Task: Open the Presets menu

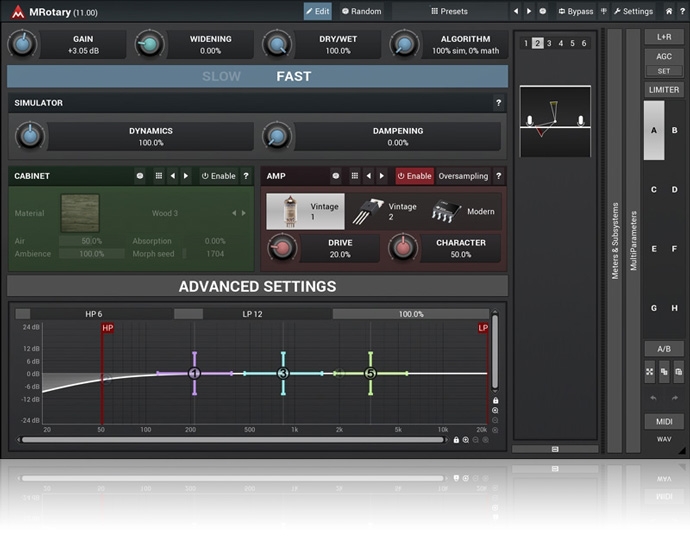Action: (448, 12)
